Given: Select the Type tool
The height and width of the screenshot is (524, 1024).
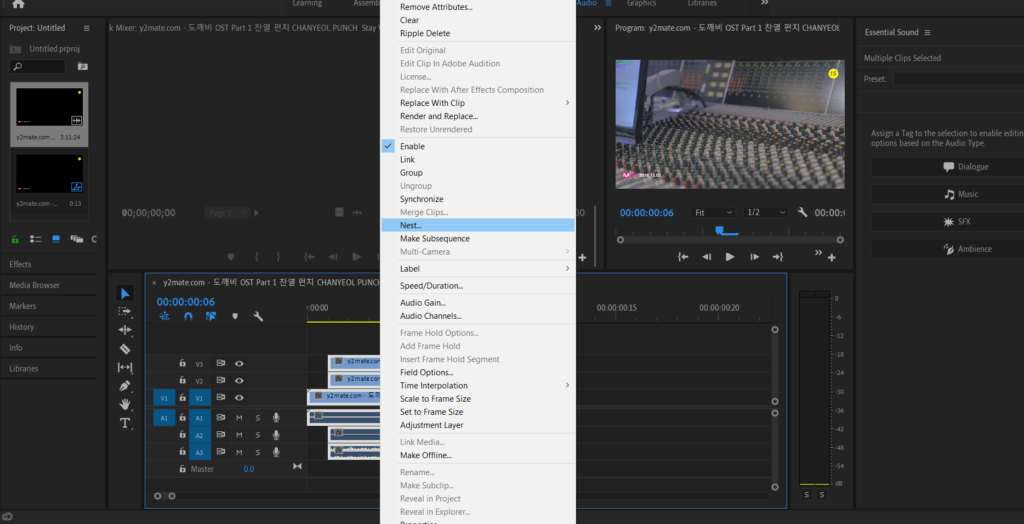Looking at the screenshot, I should [125, 423].
